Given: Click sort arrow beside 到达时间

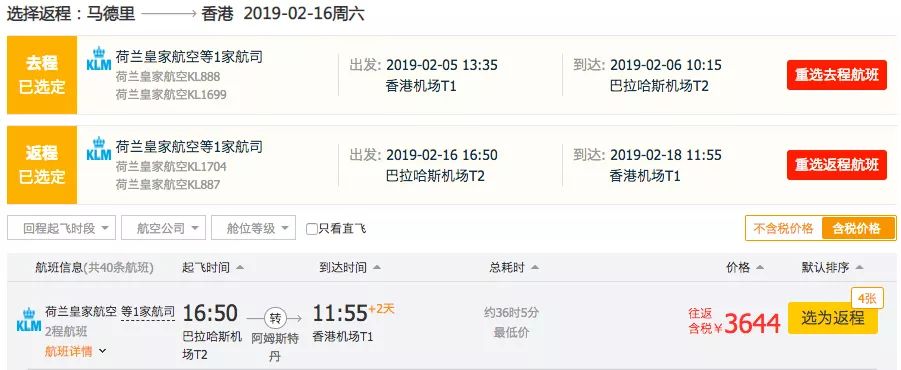Looking at the screenshot, I should coord(377,268).
